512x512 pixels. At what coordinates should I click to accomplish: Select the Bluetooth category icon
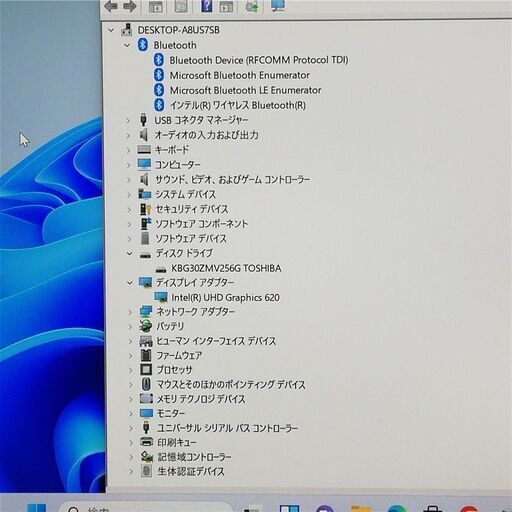(143, 45)
